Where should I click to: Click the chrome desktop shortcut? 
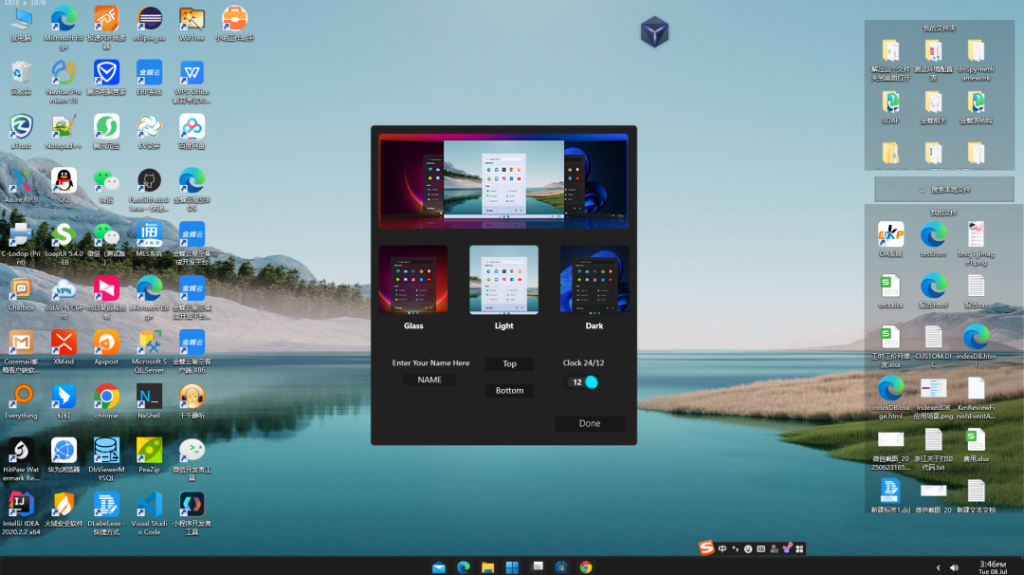[x=106, y=397]
